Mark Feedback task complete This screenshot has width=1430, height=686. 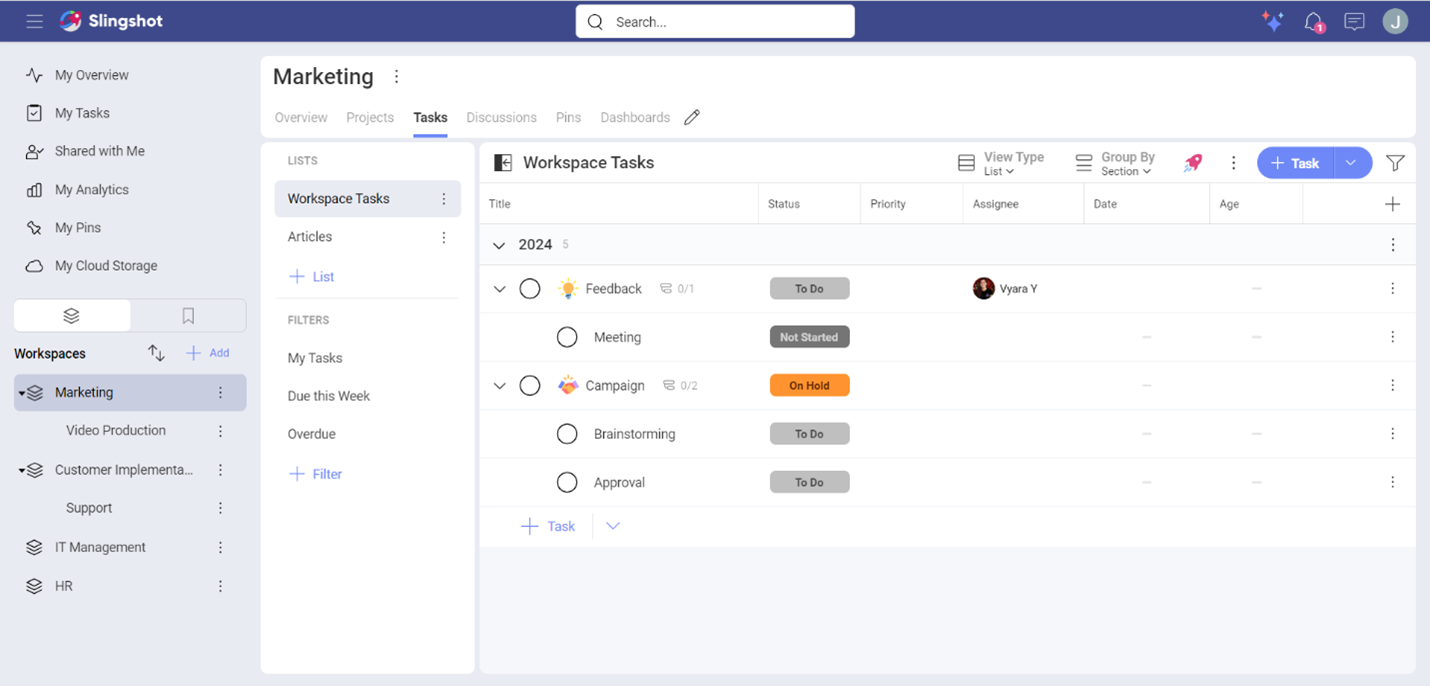point(530,289)
